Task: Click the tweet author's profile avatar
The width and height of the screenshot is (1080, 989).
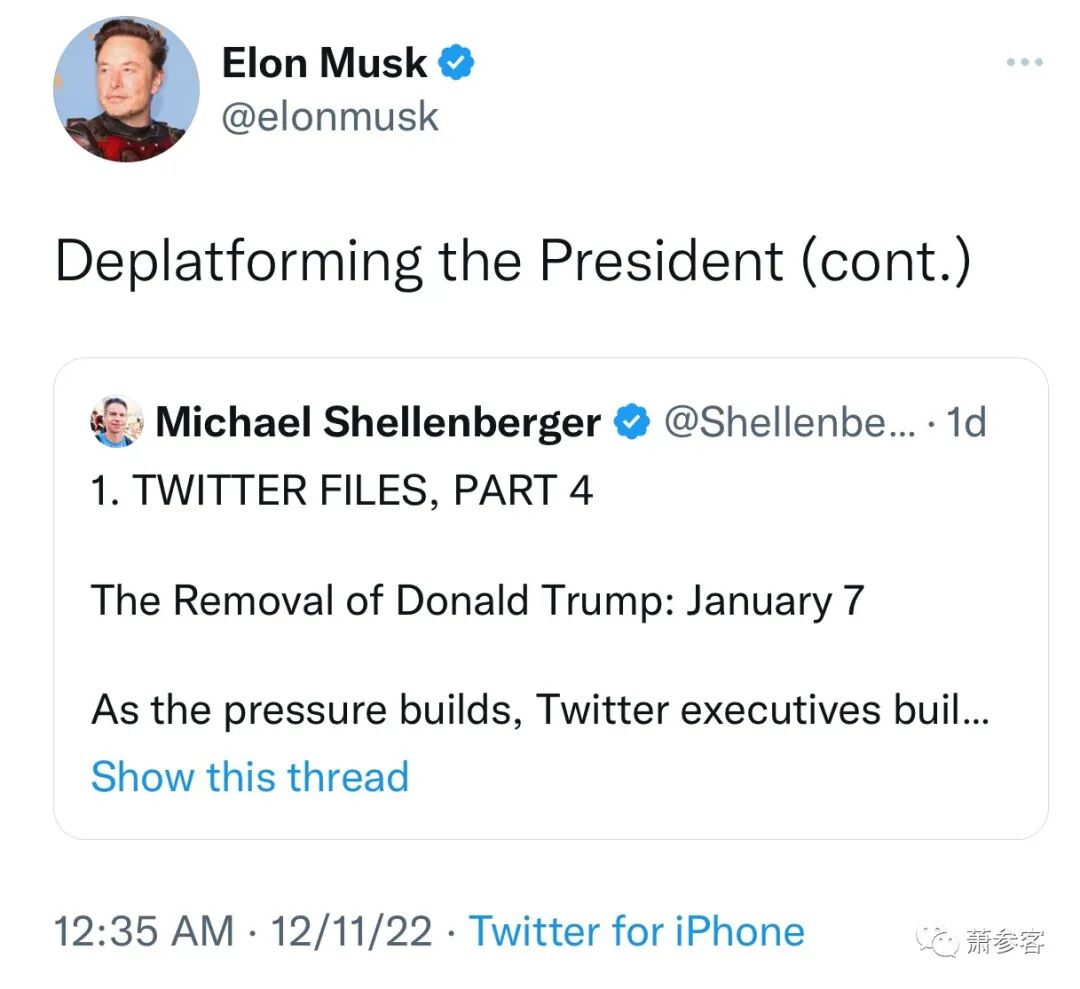Action: 126,90
